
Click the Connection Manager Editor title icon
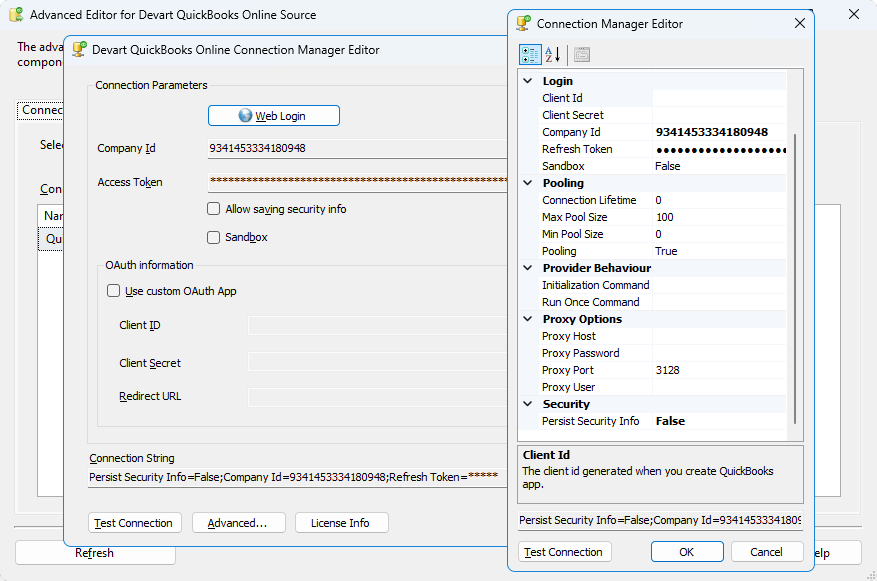click(524, 23)
